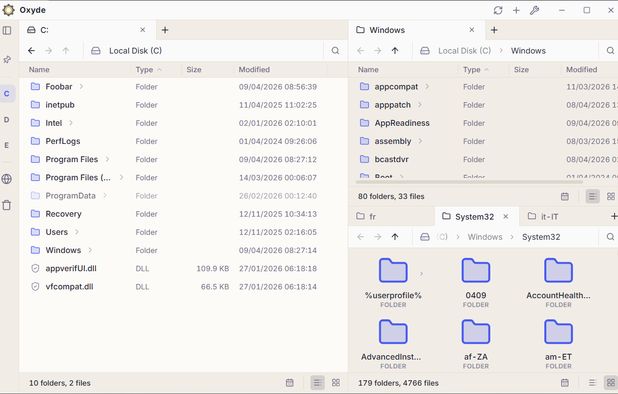Add a new tab next to C:

click(165, 30)
